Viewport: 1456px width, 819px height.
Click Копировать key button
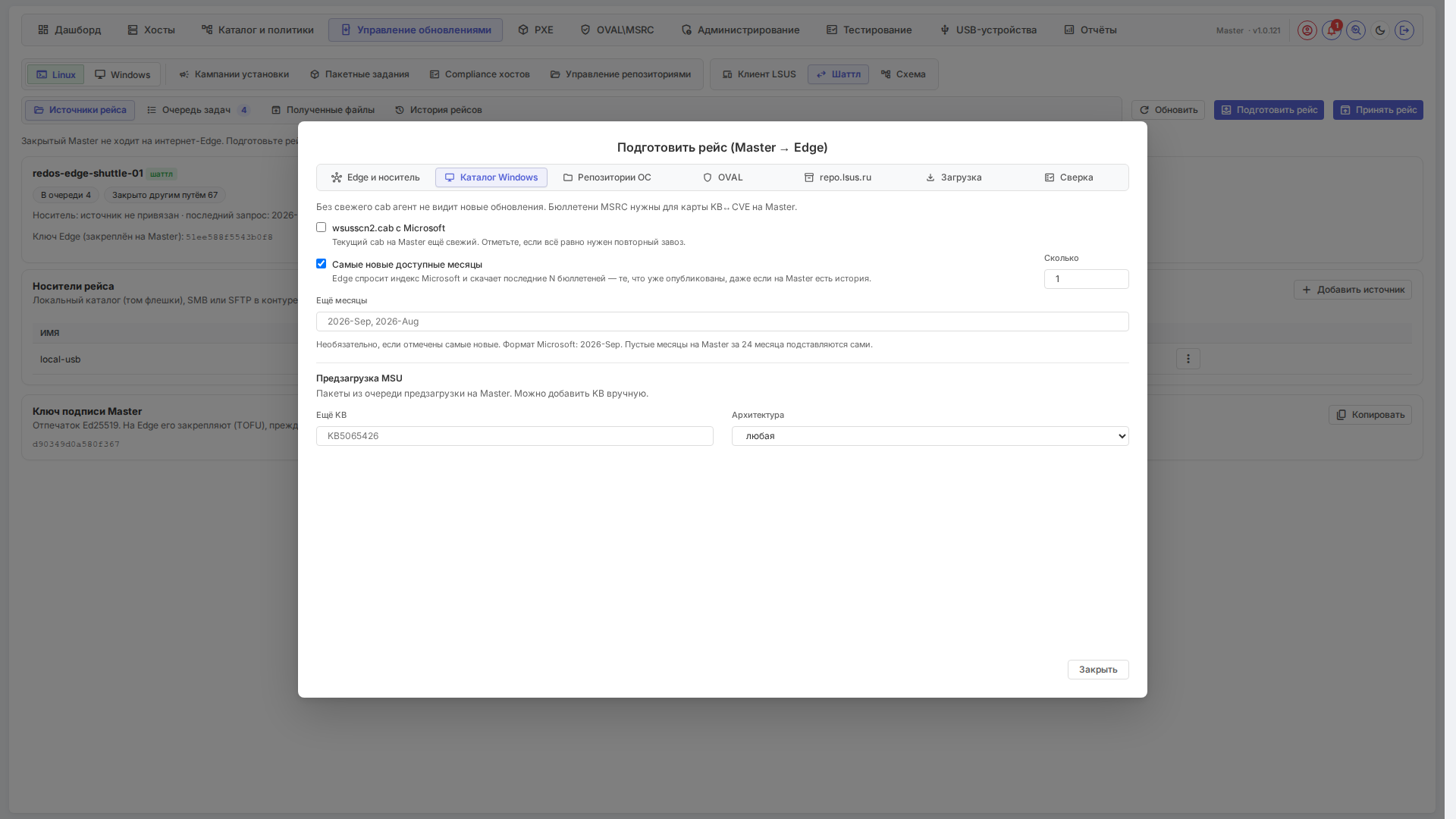[1370, 415]
